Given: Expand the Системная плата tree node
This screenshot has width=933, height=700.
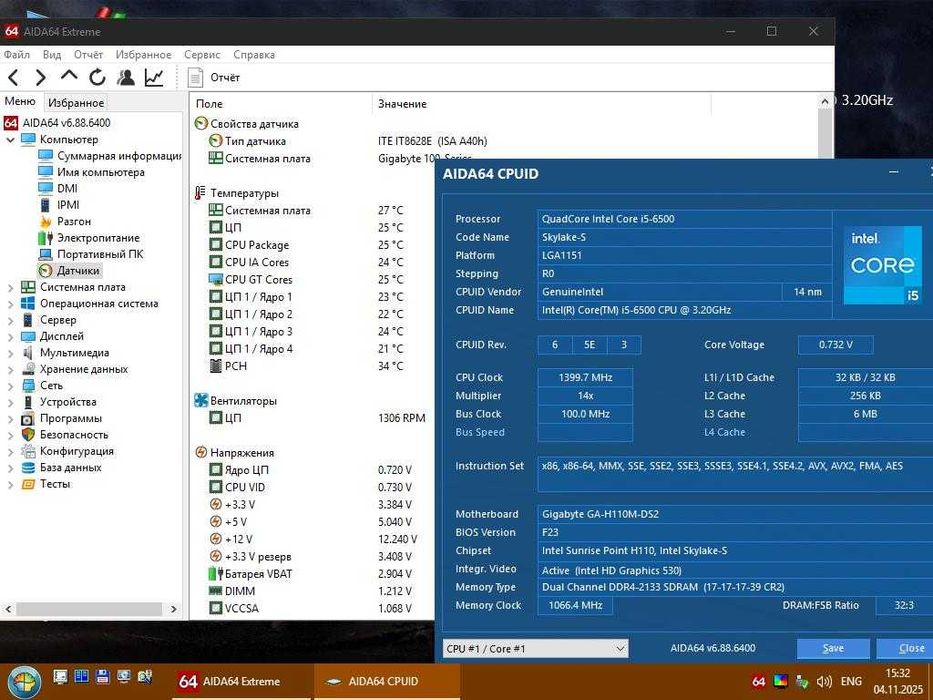Looking at the screenshot, I should point(10,288).
